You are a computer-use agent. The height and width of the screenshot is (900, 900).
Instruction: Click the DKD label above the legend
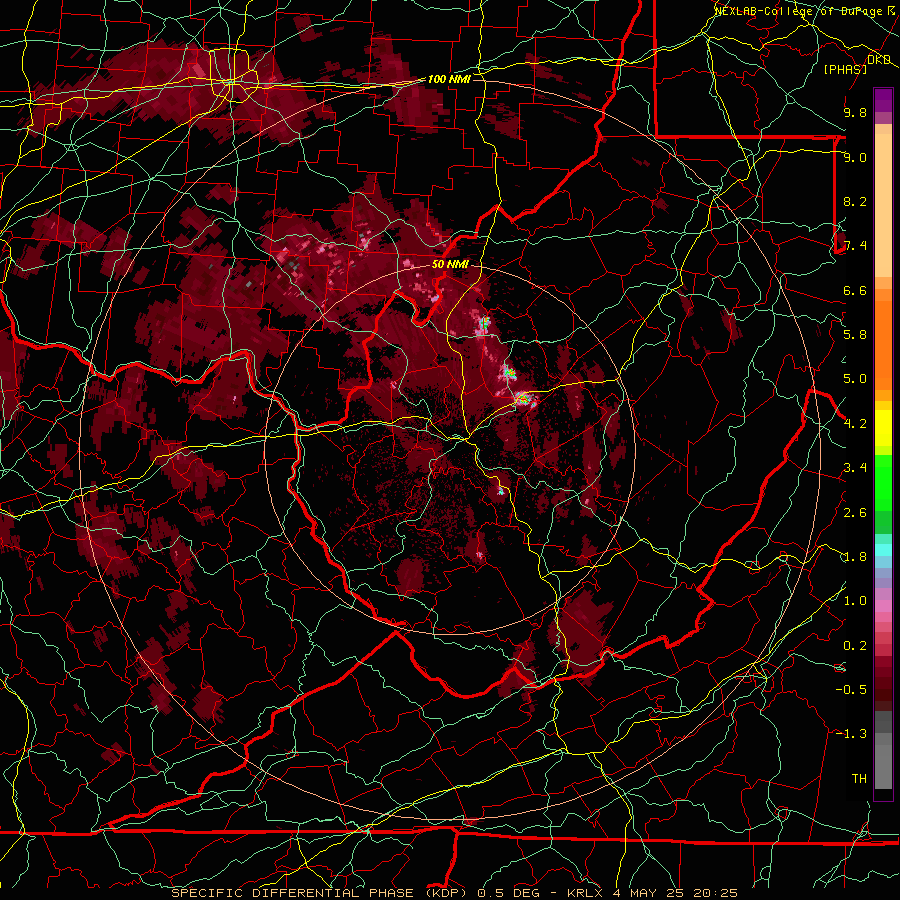click(879, 60)
